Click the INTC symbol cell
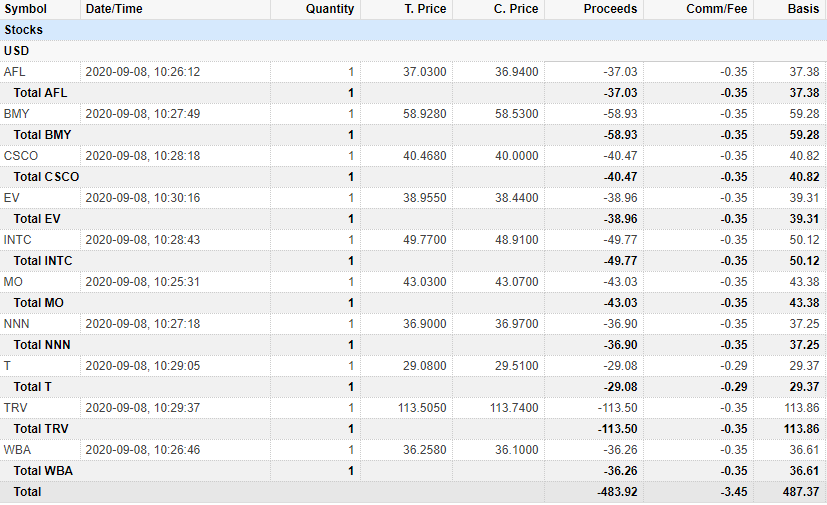The width and height of the screenshot is (827, 505). tap(17, 240)
